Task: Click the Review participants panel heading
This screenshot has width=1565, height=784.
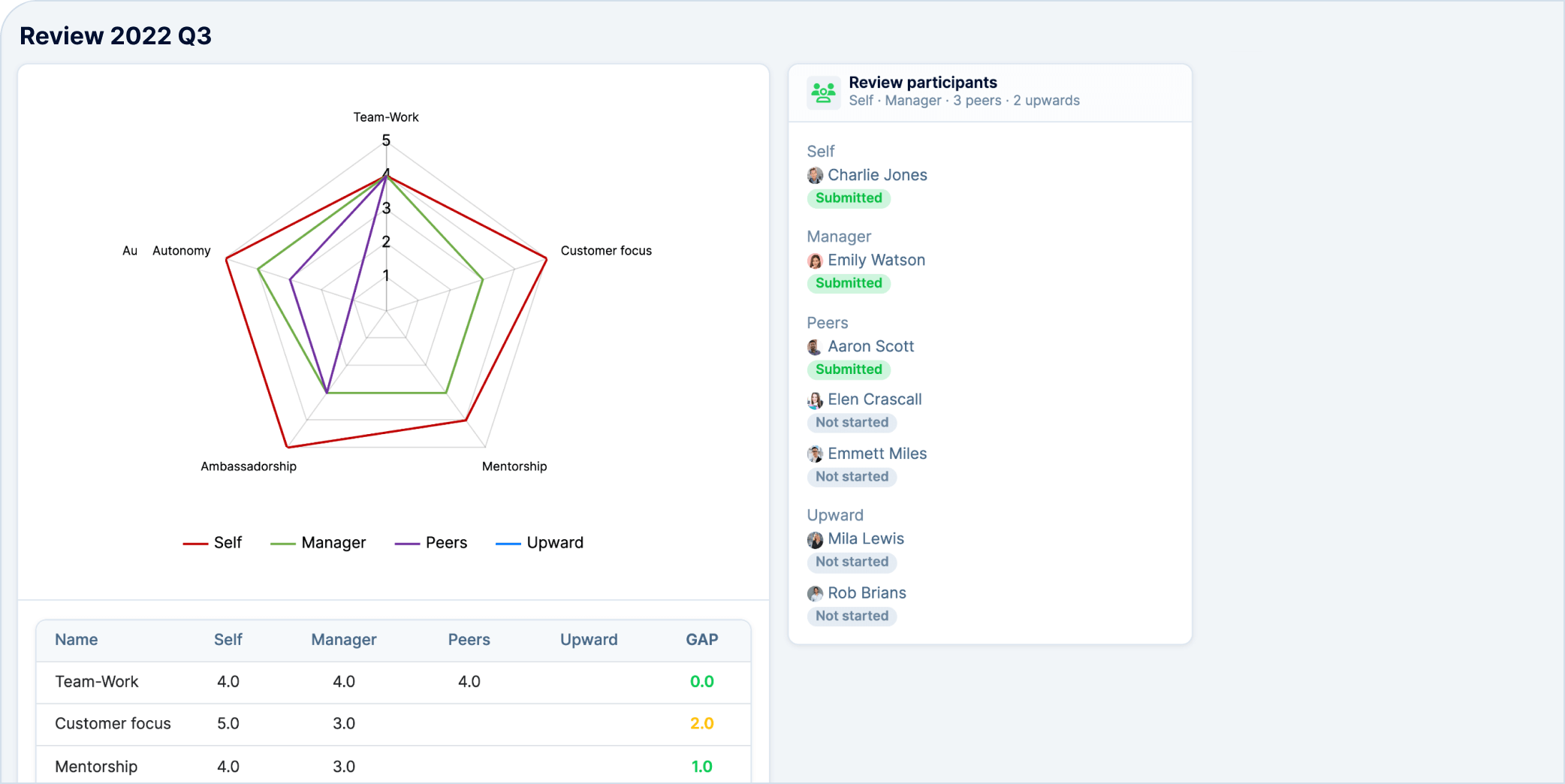Action: (x=923, y=83)
